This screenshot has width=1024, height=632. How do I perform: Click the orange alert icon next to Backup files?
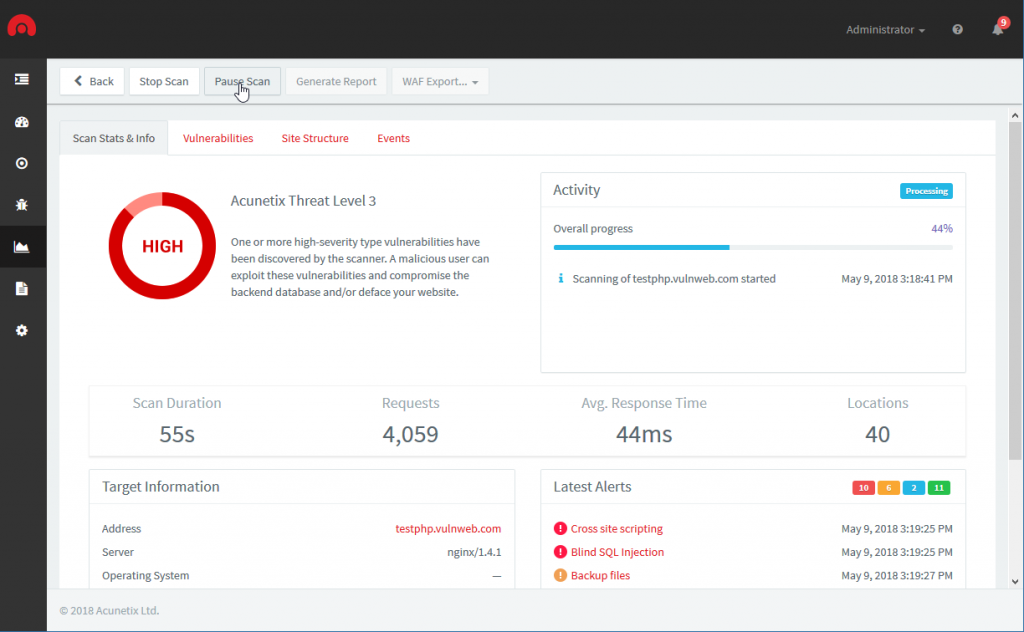coord(560,576)
